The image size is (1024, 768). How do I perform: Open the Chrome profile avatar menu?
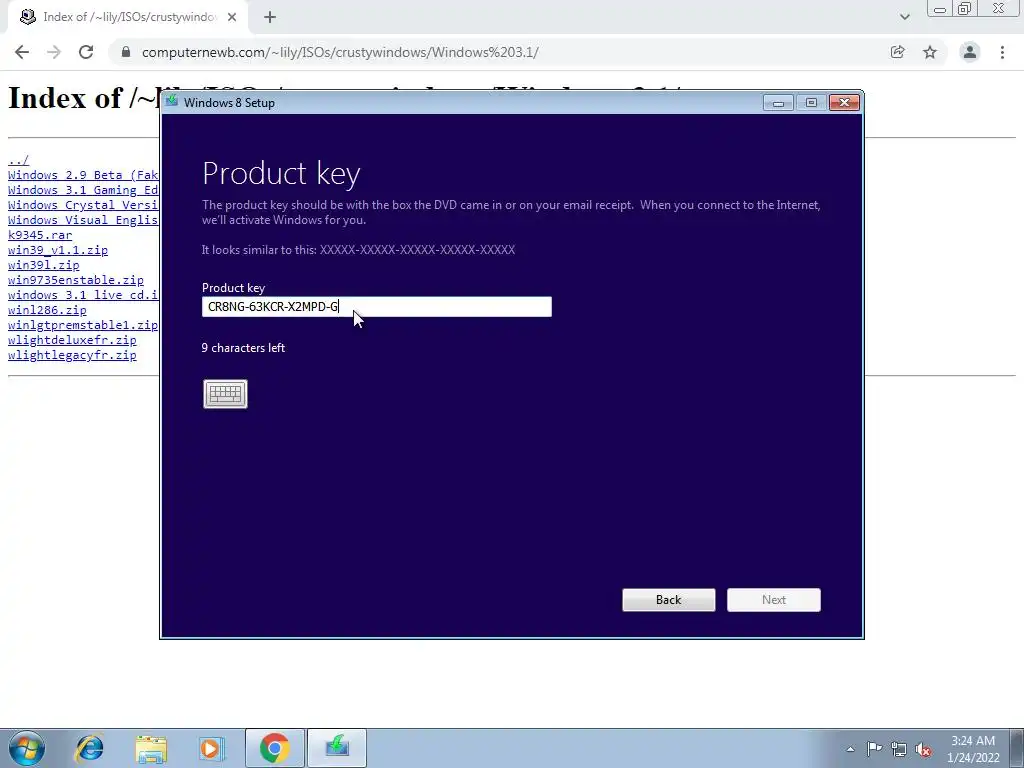[x=970, y=52]
